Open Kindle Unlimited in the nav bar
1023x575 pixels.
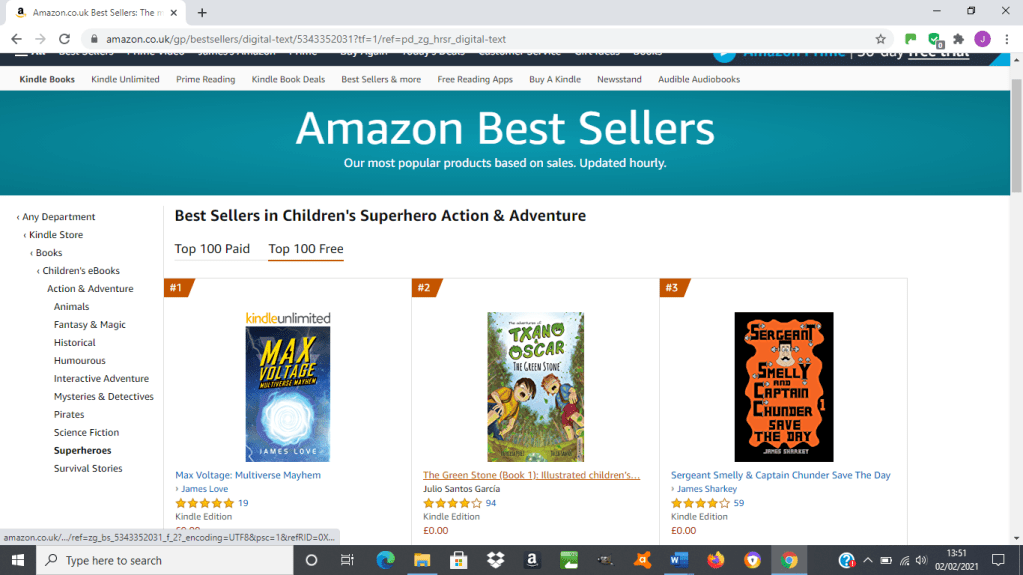[x=125, y=79]
